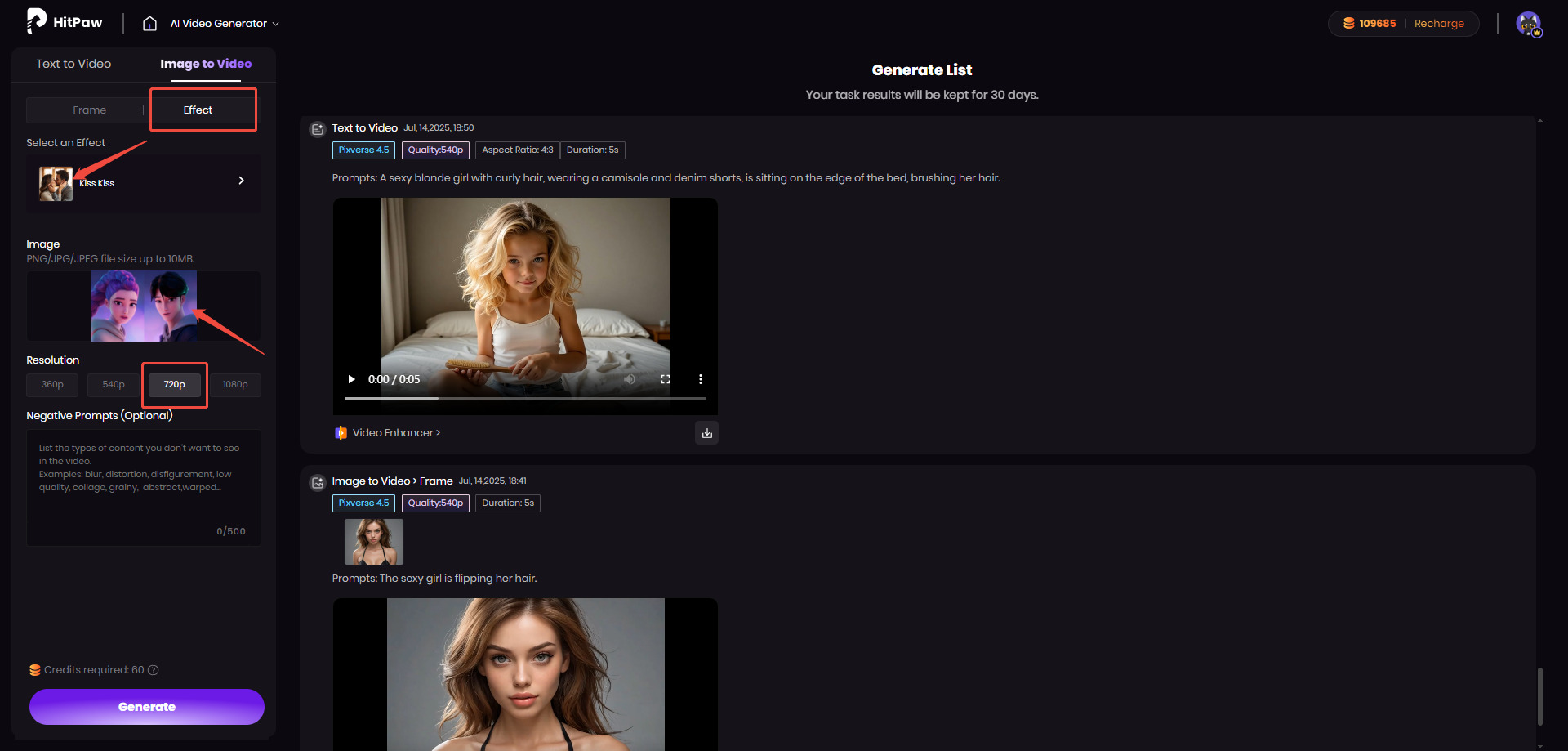The width and height of the screenshot is (1568, 751).
Task: Select 1080p resolution
Action: [235, 385]
